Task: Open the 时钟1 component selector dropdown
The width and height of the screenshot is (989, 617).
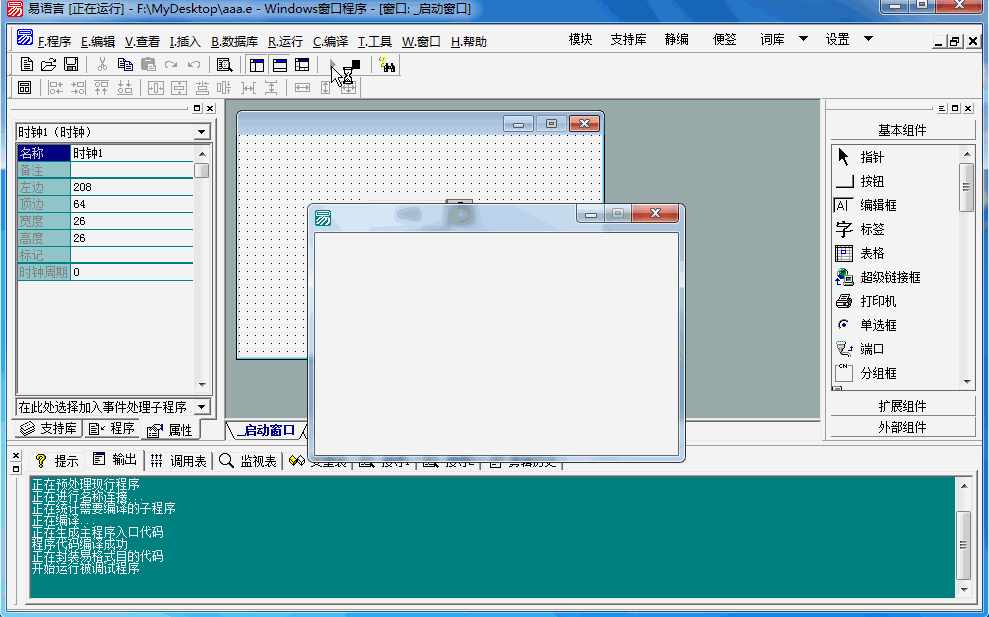Action: pos(202,132)
